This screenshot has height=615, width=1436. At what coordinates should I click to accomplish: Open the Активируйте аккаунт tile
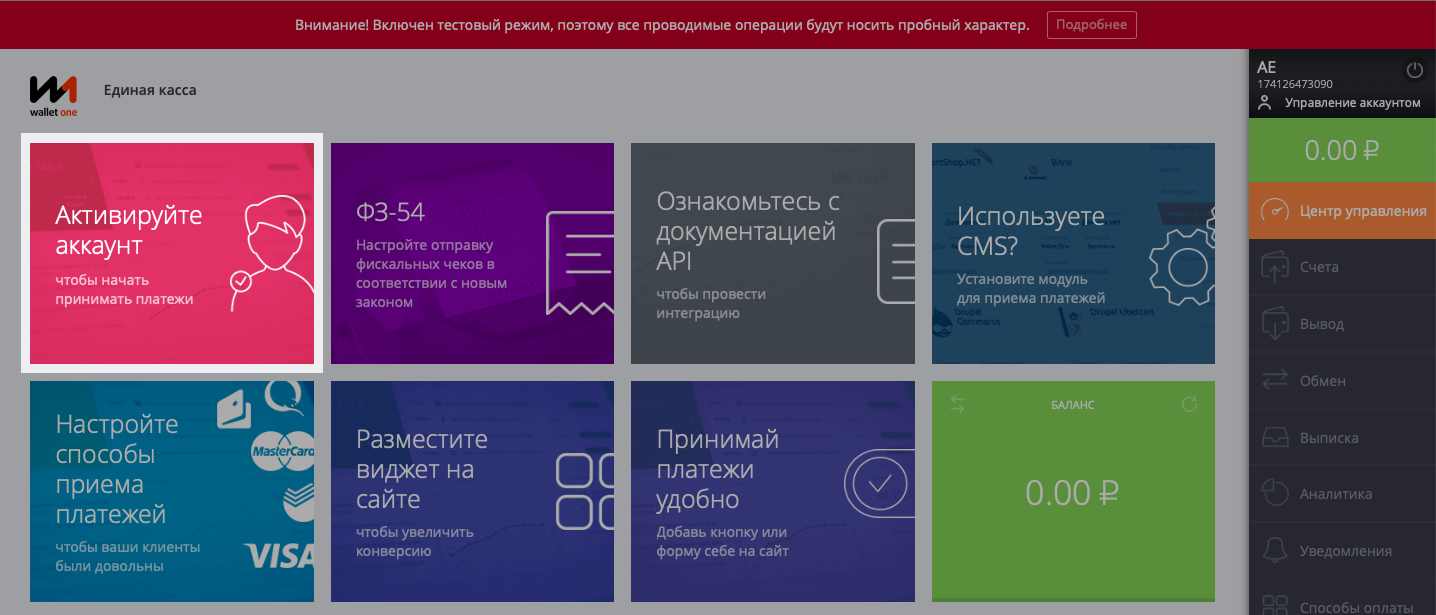click(x=172, y=253)
